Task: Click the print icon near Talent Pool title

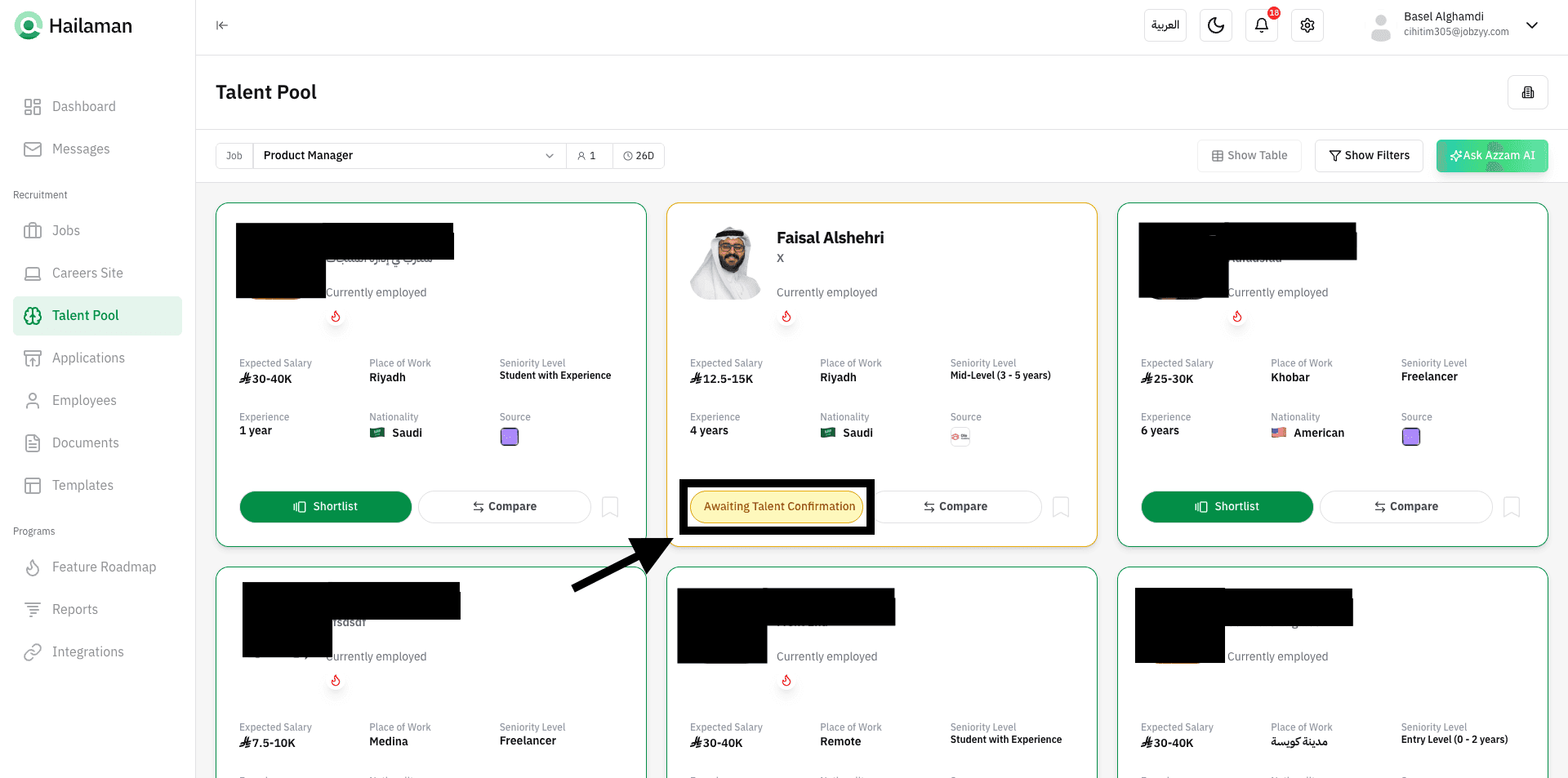Action: (x=1528, y=92)
